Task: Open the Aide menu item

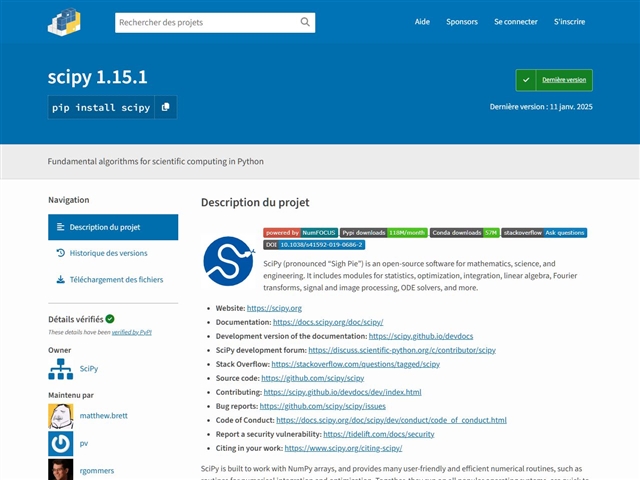Action: [422, 22]
